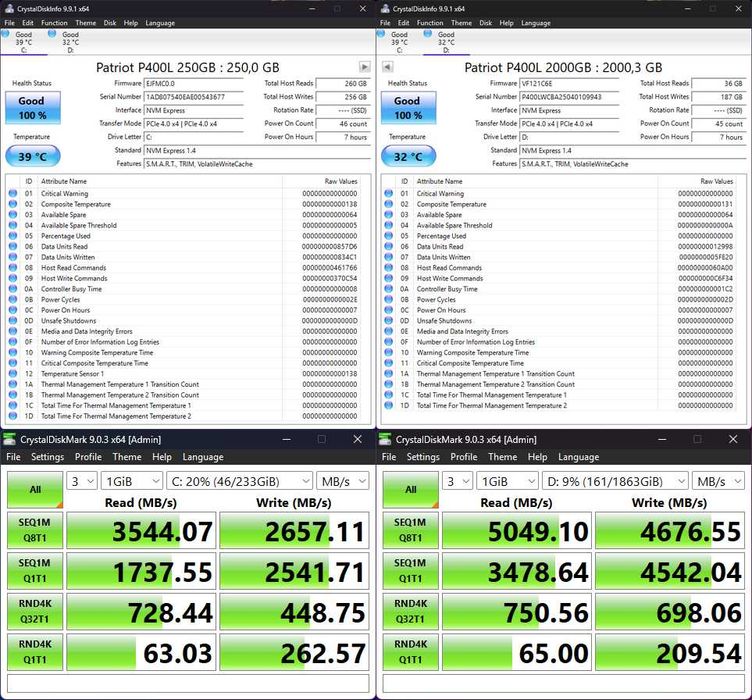Select the C: disk status icon in 250GB window
The height and width of the screenshot is (700, 752).
5,34
